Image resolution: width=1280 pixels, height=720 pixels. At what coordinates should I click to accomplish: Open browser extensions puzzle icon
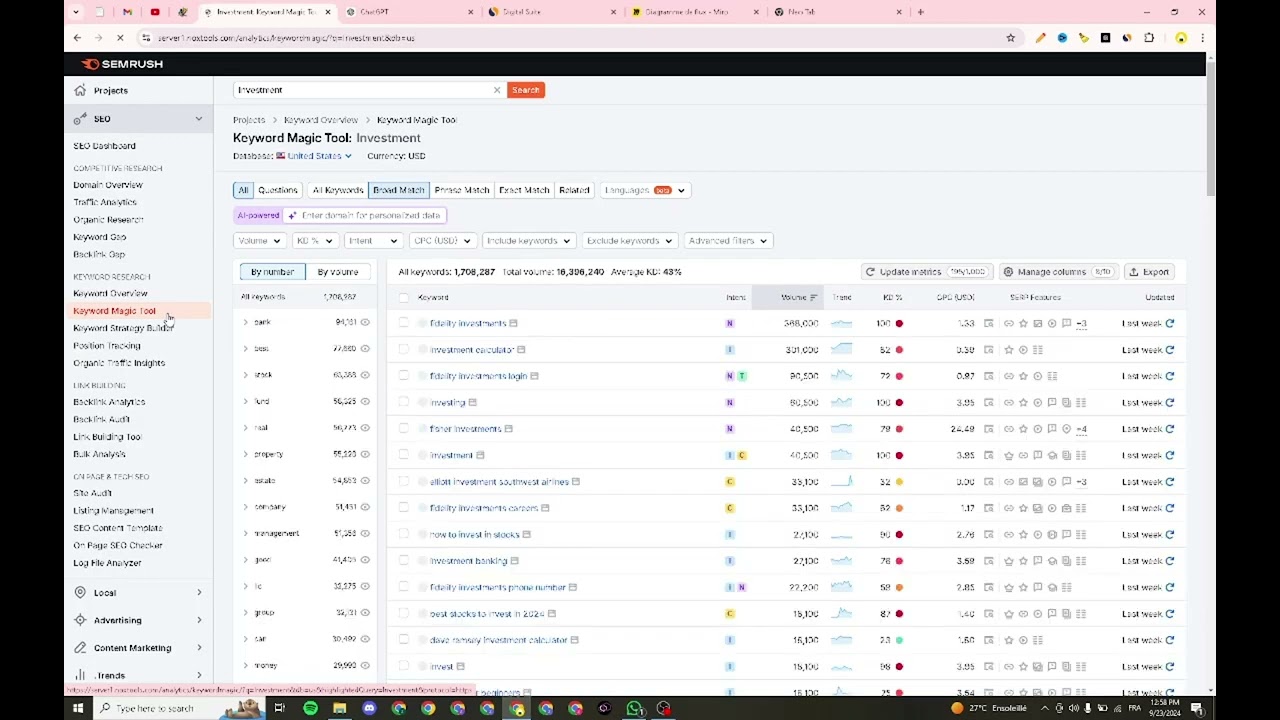click(x=1149, y=38)
